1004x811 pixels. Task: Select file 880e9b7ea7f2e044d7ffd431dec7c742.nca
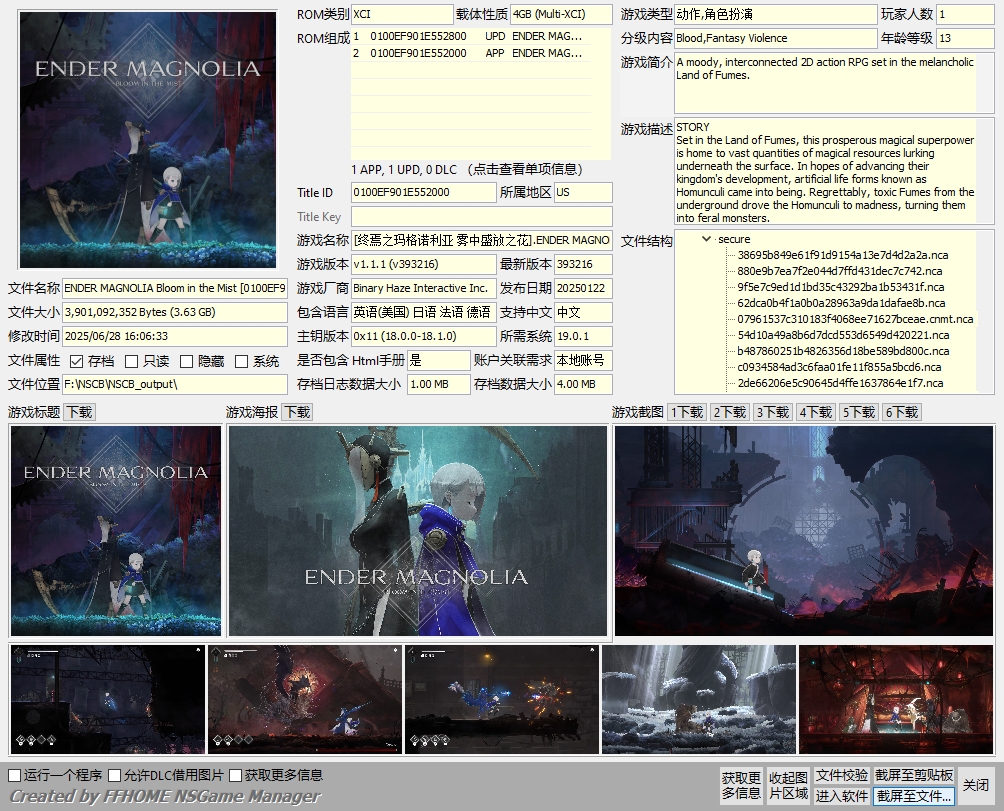point(839,271)
